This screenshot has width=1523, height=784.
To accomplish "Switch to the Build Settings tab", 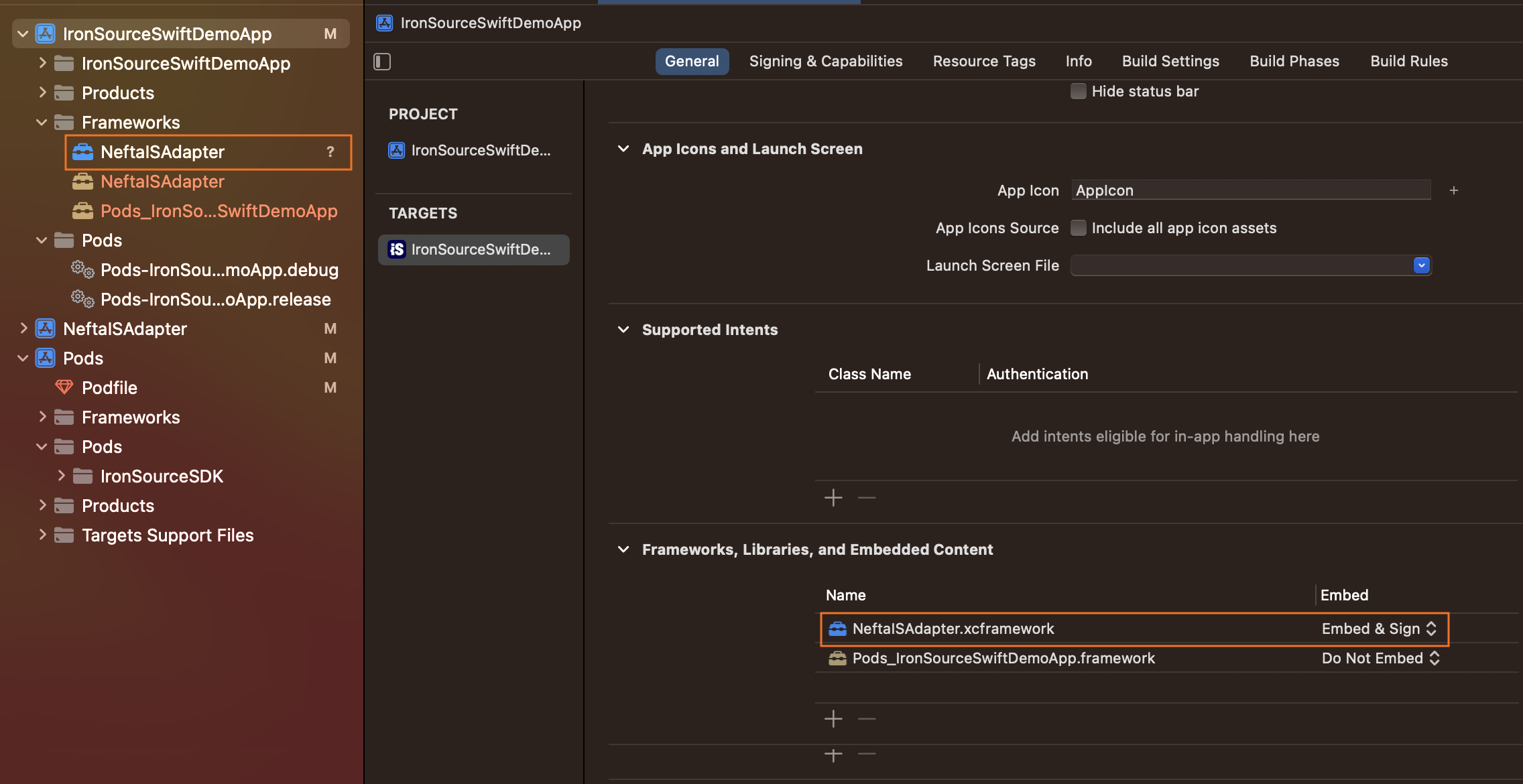I will click(x=1170, y=61).
